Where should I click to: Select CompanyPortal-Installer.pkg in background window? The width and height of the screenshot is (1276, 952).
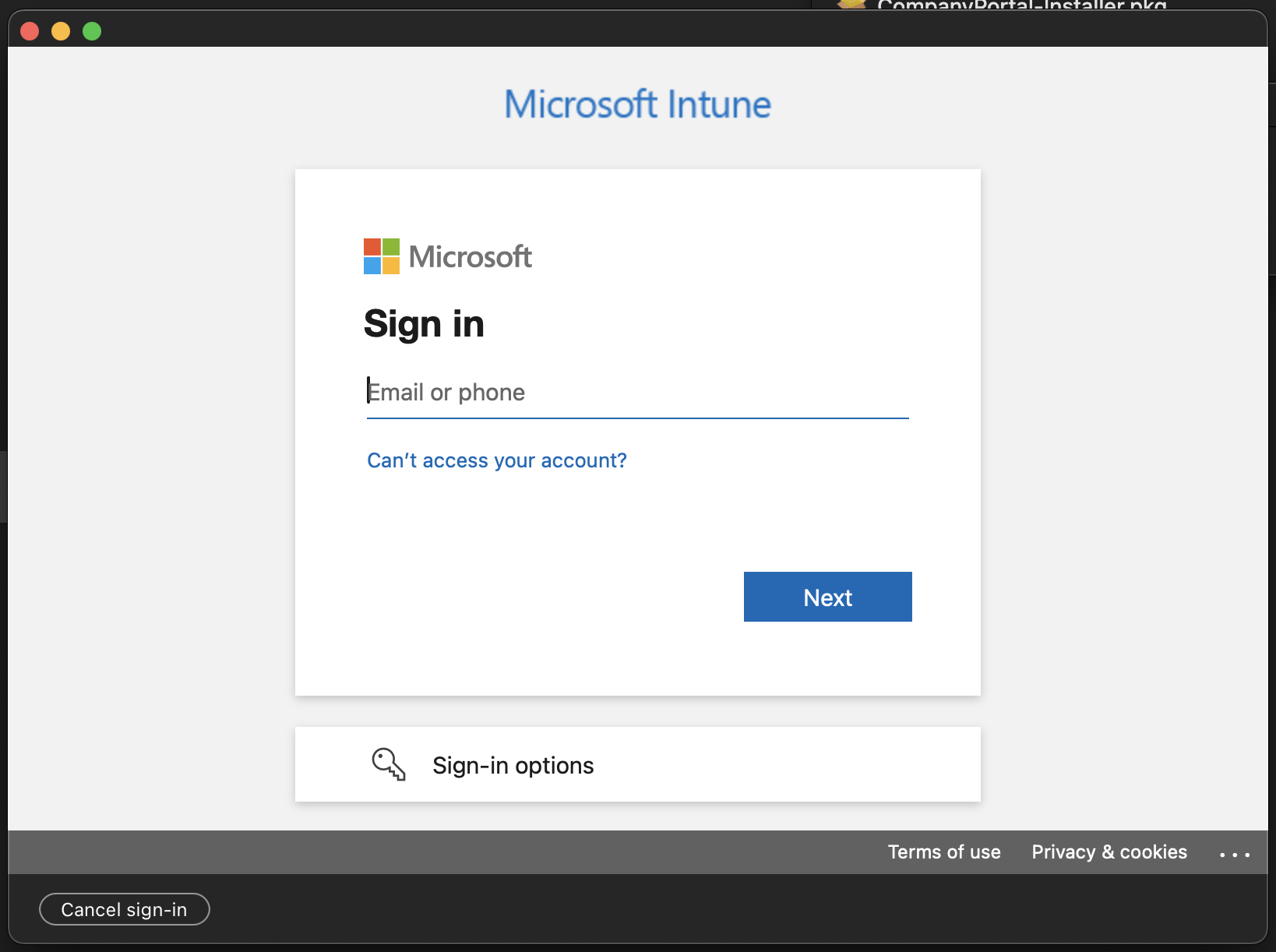click(x=1020, y=5)
